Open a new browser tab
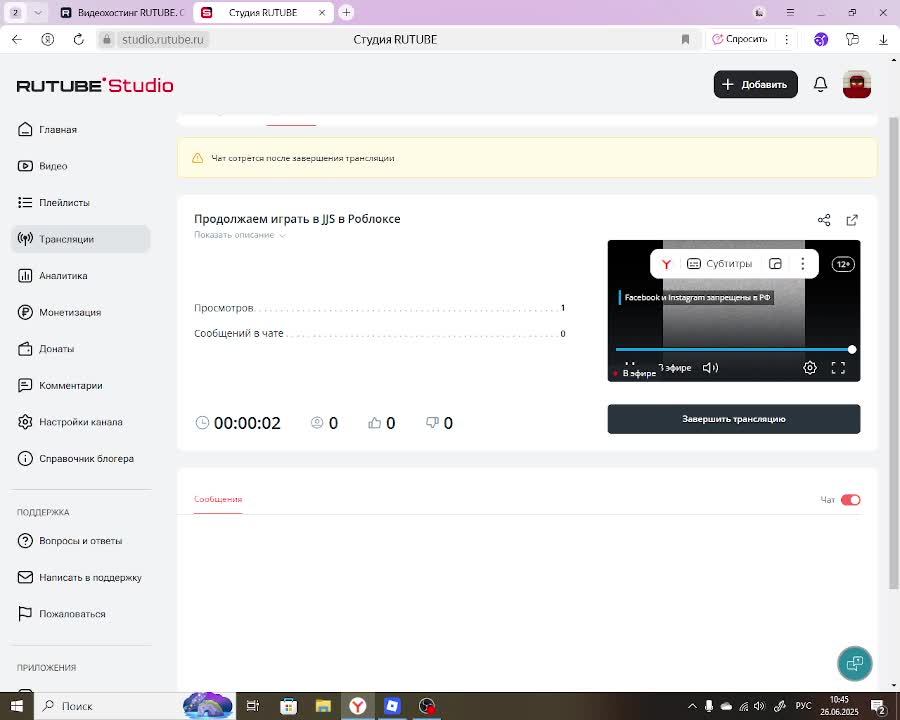This screenshot has height=720, width=900. [346, 12]
